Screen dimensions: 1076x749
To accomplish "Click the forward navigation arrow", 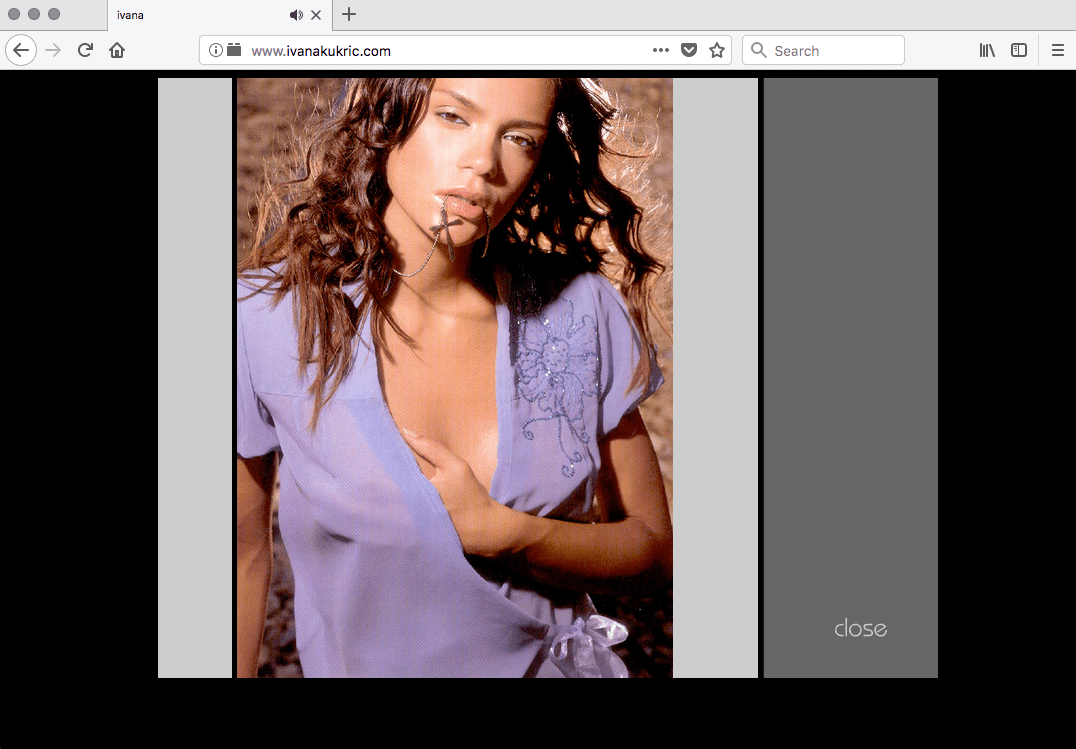I will pyautogui.click(x=53, y=50).
